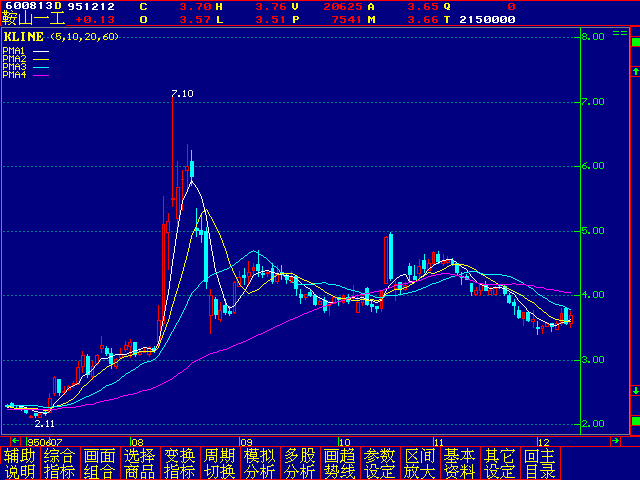Click the 7.10 peak price label
This screenshot has width=640, height=480.
coord(181,93)
